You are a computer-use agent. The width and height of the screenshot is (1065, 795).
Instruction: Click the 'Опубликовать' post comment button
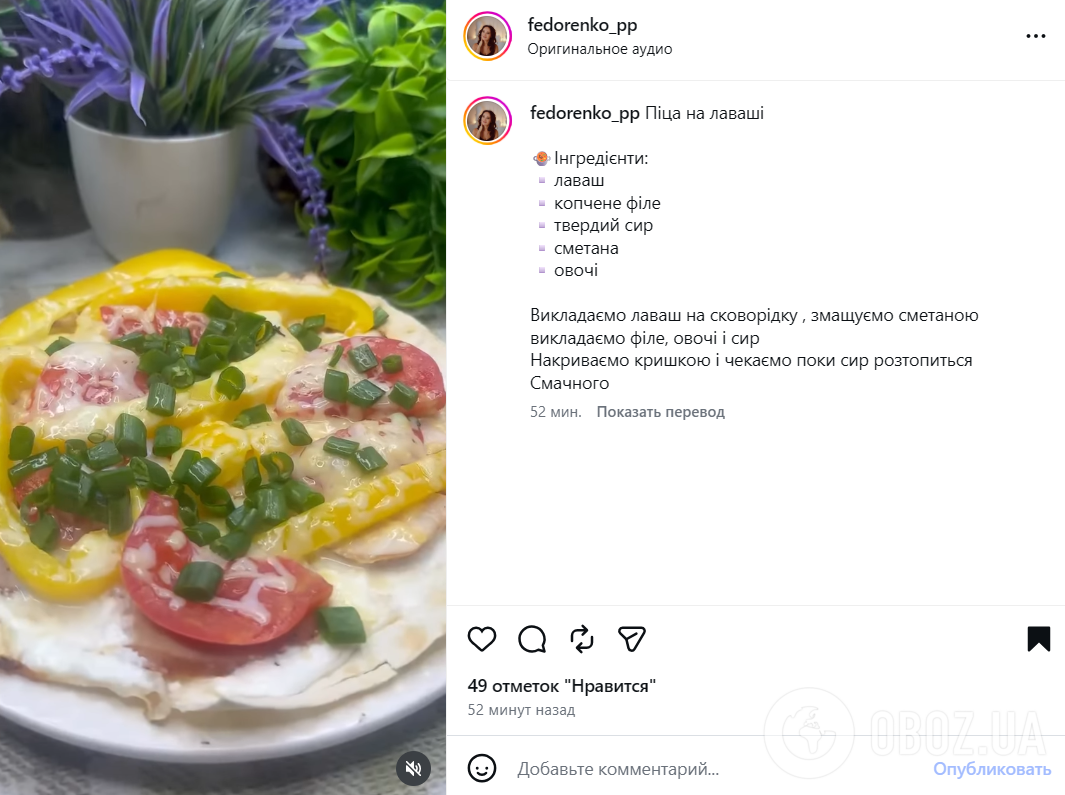click(992, 769)
